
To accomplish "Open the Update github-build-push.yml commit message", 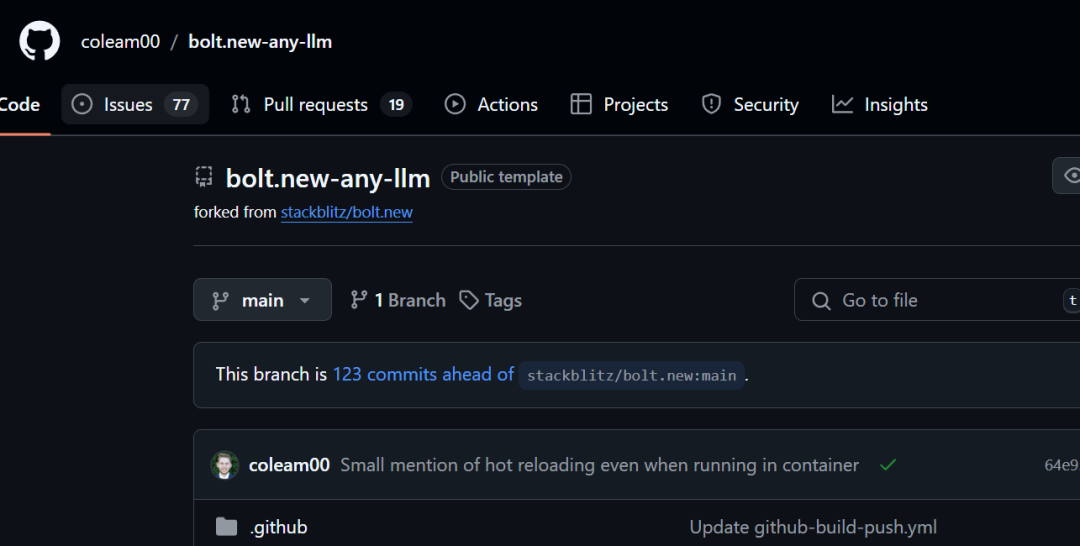I will click(x=813, y=527).
